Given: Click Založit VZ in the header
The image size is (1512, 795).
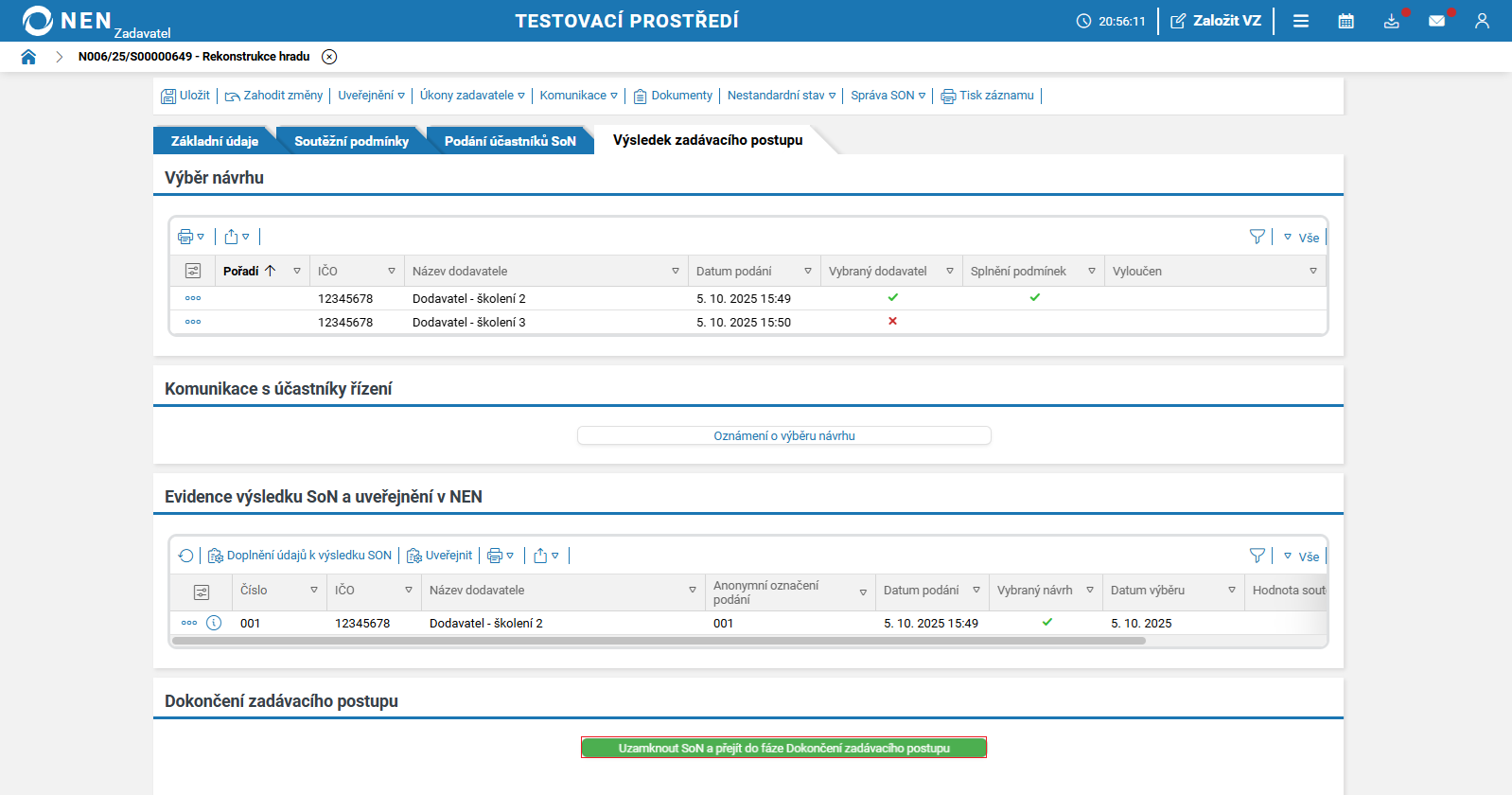Looking at the screenshot, I should pos(1216,21).
